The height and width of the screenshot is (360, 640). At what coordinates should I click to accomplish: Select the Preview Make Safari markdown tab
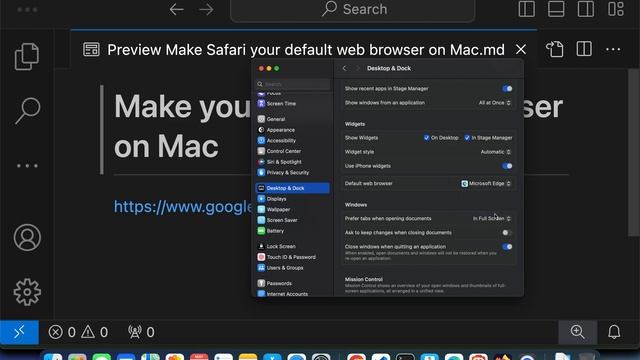[x=304, y=49]
